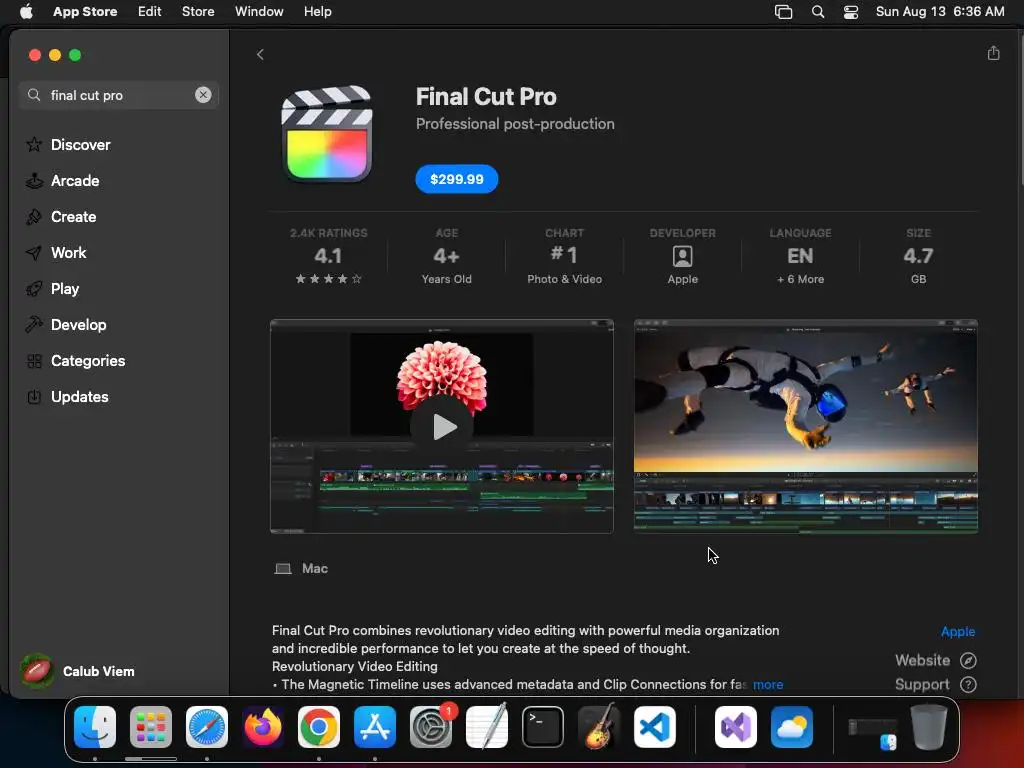Open Control Center in menu bar
1024x768 pixels.
(851, 12)
